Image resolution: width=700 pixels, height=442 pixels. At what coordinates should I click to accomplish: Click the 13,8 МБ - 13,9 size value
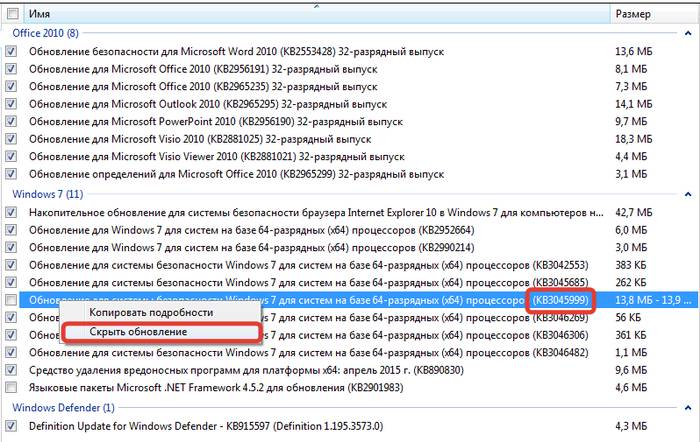653,300
